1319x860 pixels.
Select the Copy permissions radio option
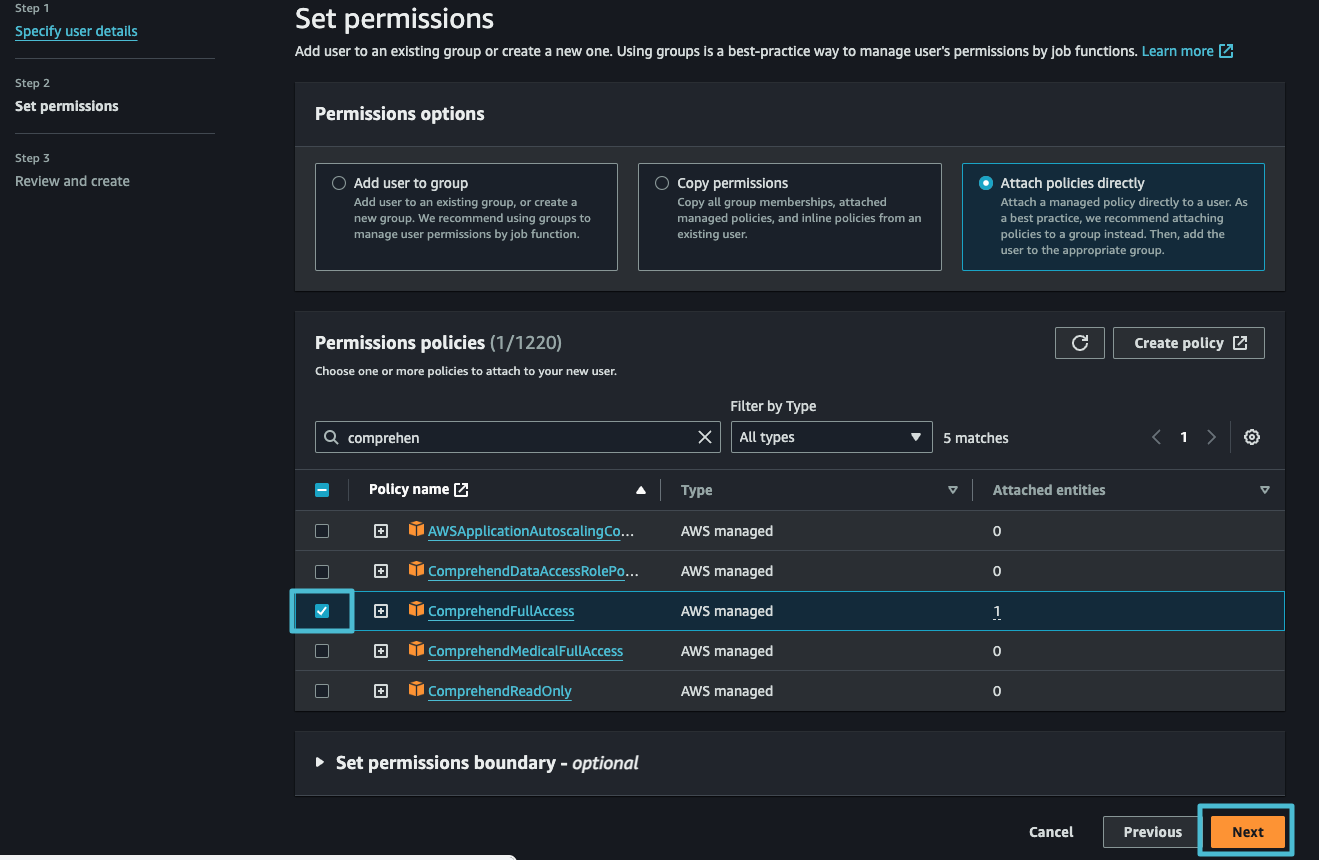tap(662, 184)
